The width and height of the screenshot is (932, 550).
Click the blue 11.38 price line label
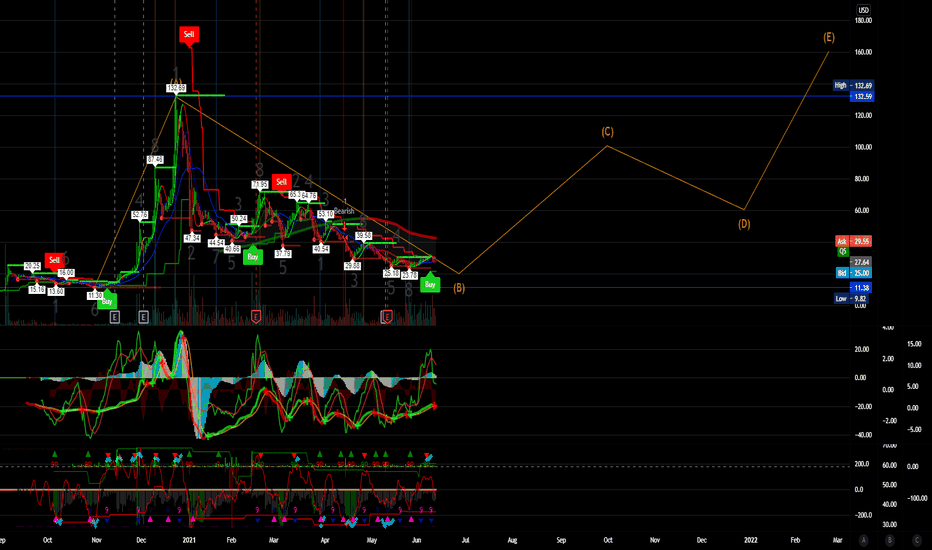[861, 288]
